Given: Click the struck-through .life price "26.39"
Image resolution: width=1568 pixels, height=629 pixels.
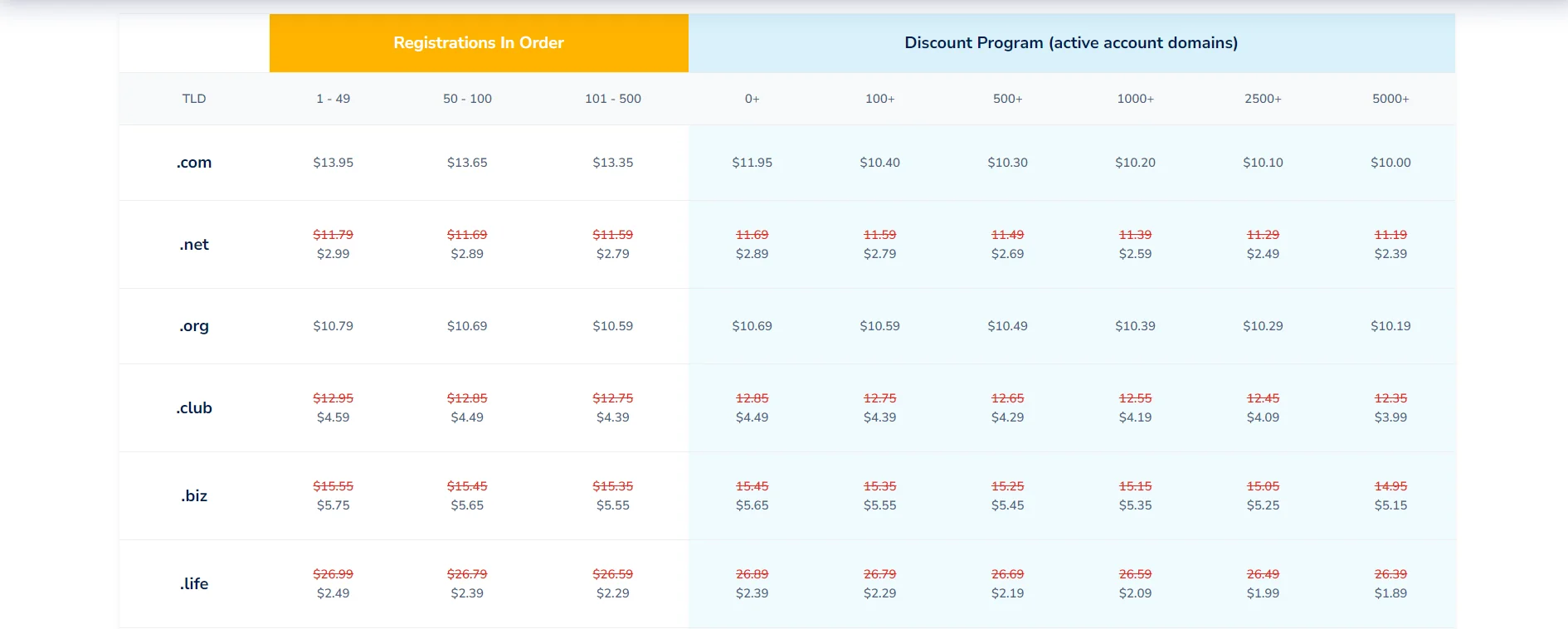Looking at the screenshot, I should tap(1391, 574).
